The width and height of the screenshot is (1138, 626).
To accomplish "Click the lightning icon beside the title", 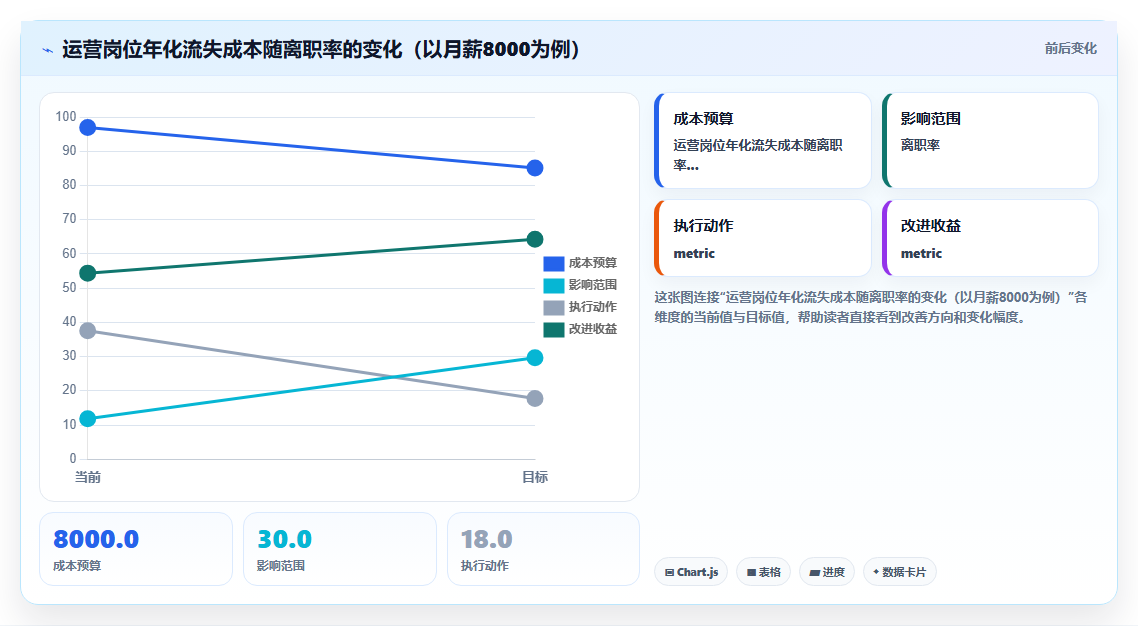I will coord(48,50).
